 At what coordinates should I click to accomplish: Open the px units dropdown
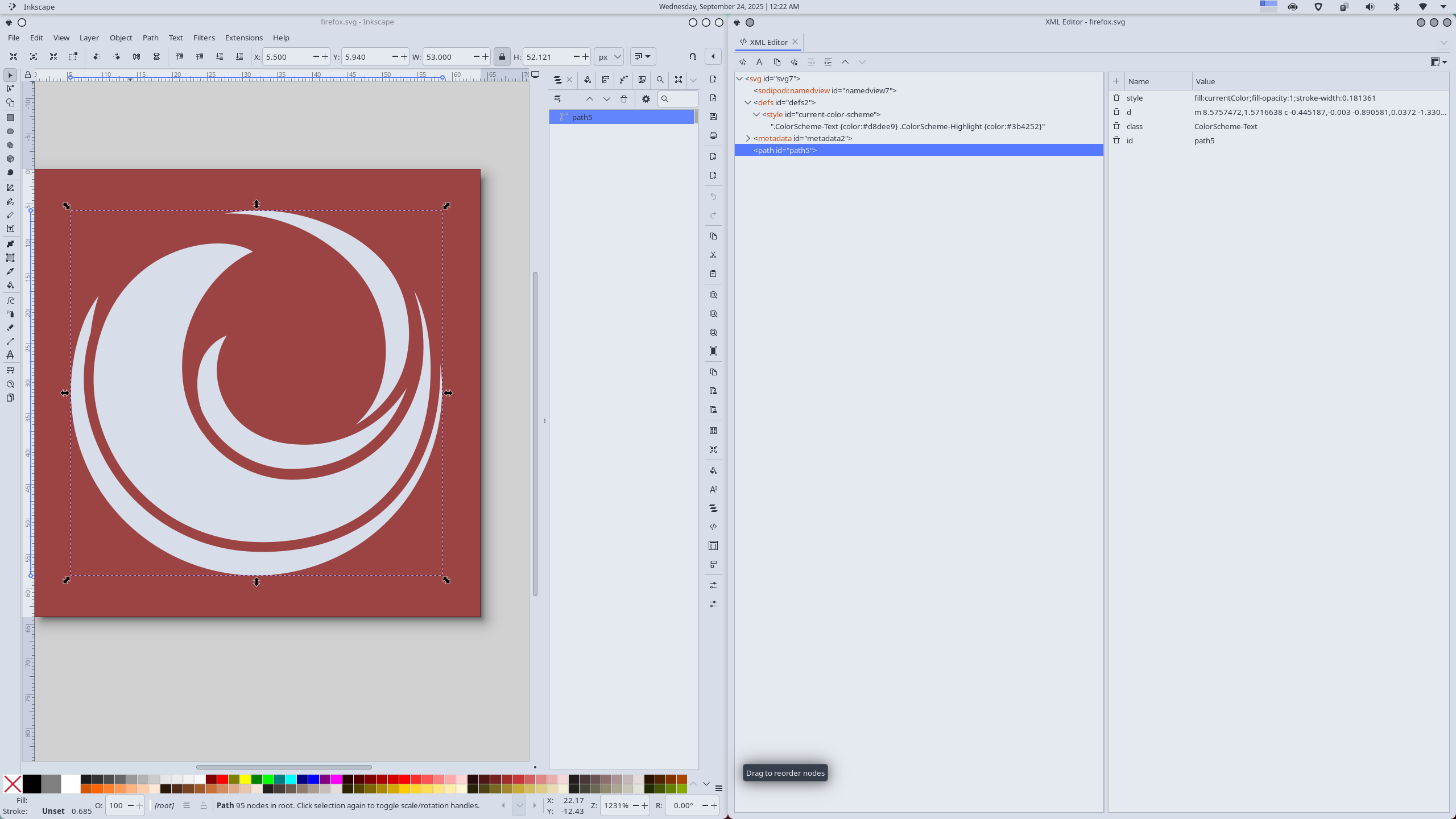(609, 57)
